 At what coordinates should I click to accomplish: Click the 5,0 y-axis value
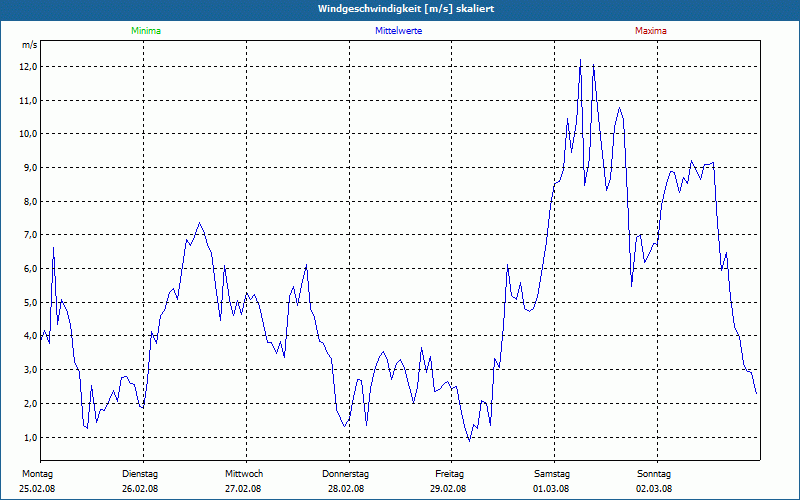(30, 303)
